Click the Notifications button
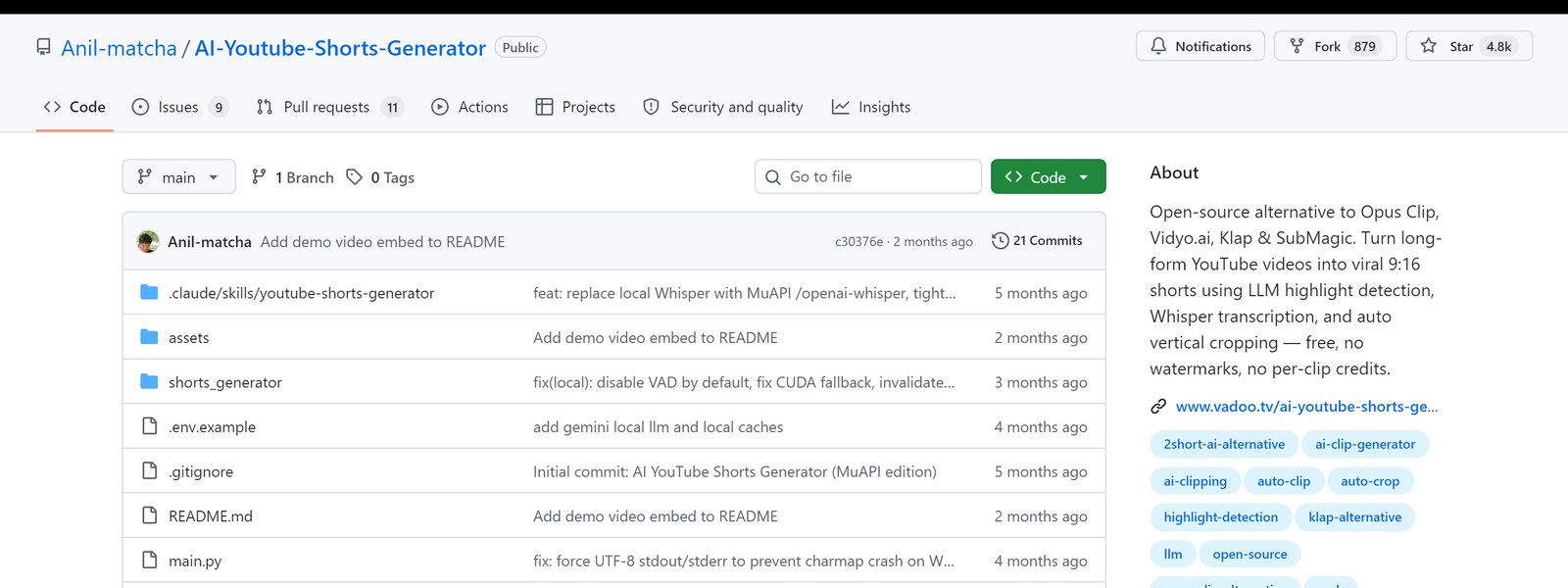 1200,46
